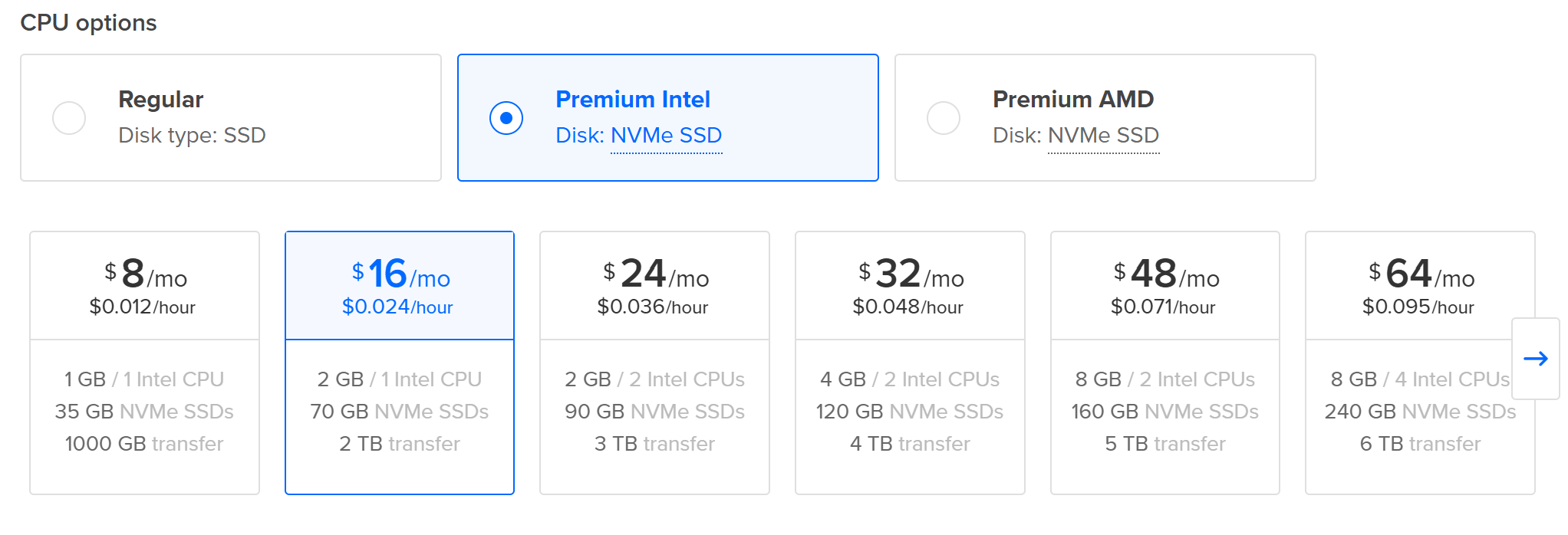Choose the $16/mo plan card
Image resolution: width=1568 pixels, height=535 pixels.
click(399, 363)
